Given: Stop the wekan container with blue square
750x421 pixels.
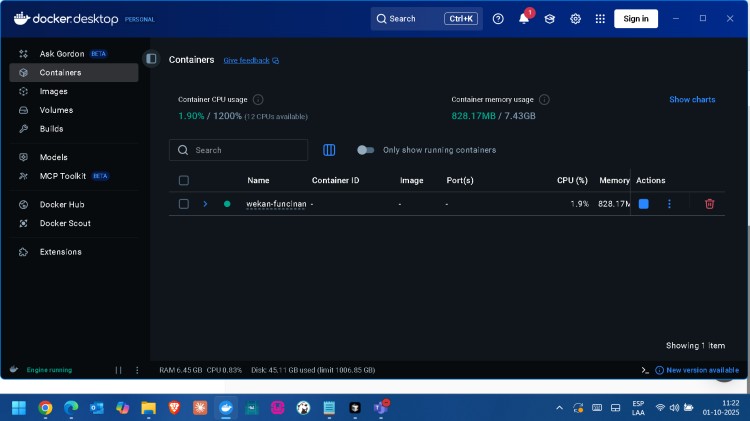Looking at the screenshot, I should coord(643,204).
